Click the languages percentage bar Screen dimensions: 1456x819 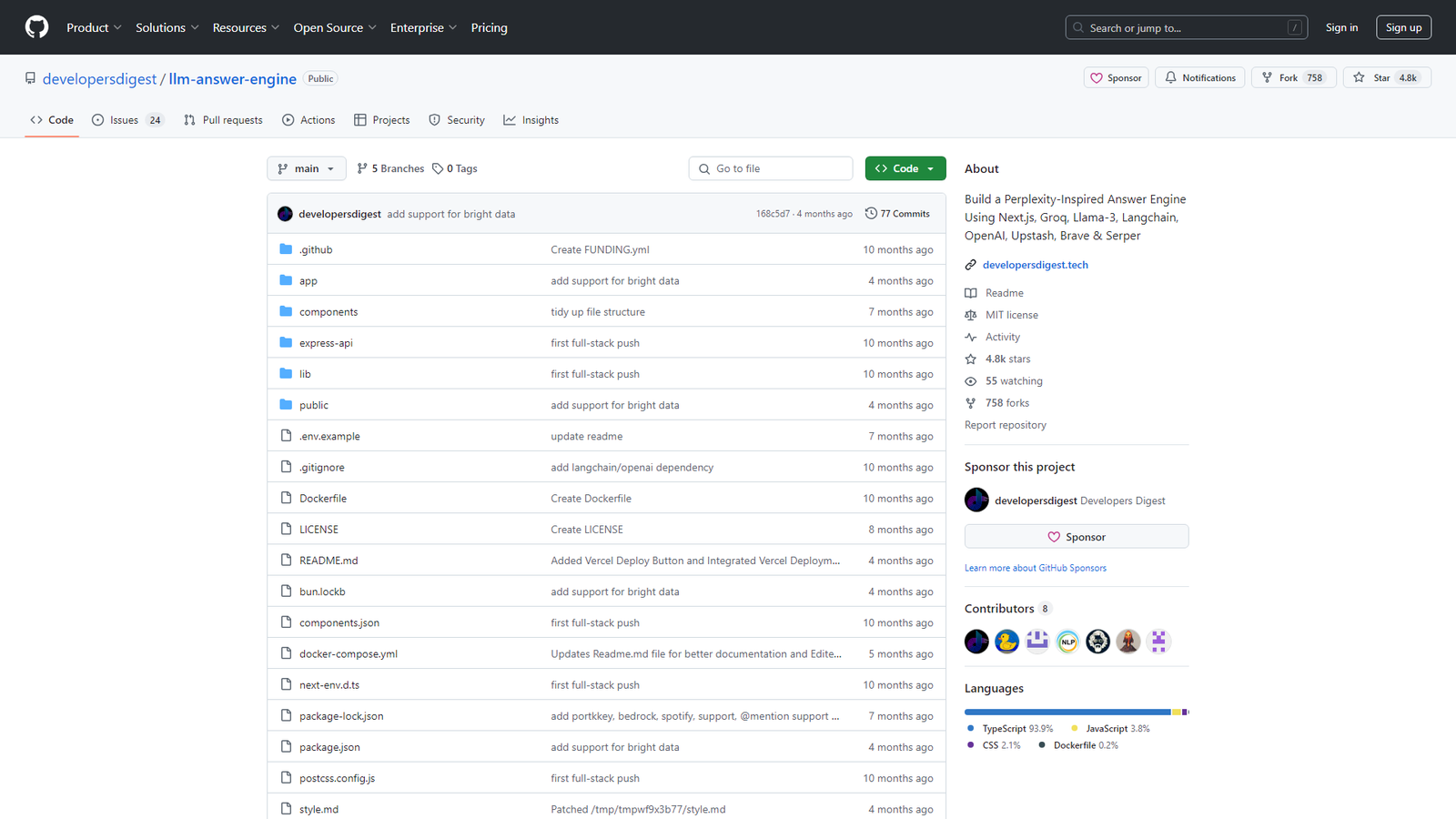[1077, 712]
